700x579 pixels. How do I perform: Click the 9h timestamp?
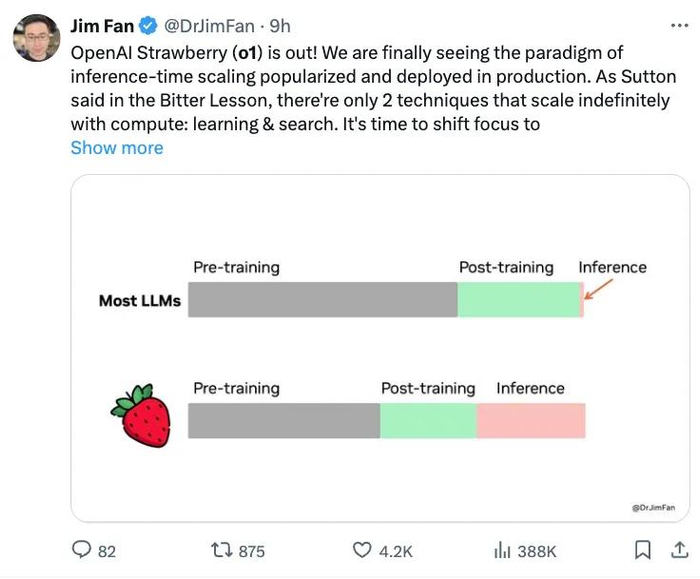click(279, 26)
